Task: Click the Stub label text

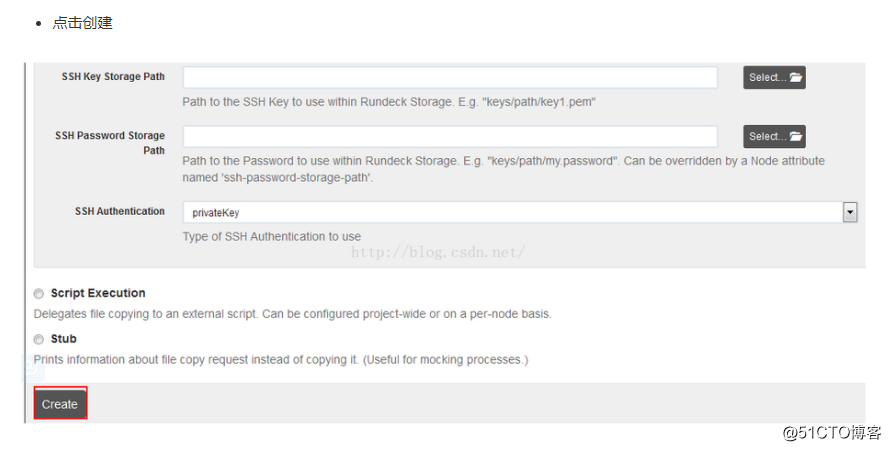Action: (64, 339)
